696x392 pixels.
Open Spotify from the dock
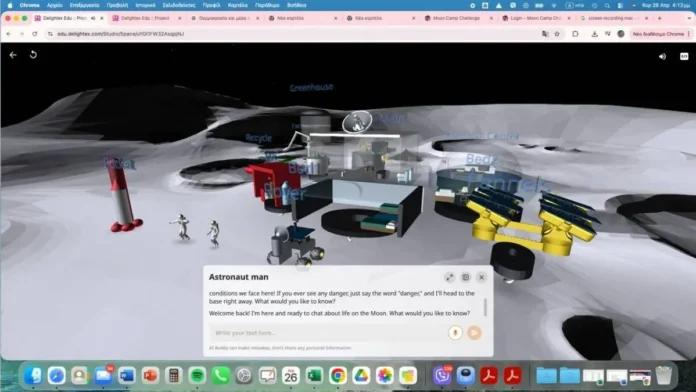coord(197,376)
